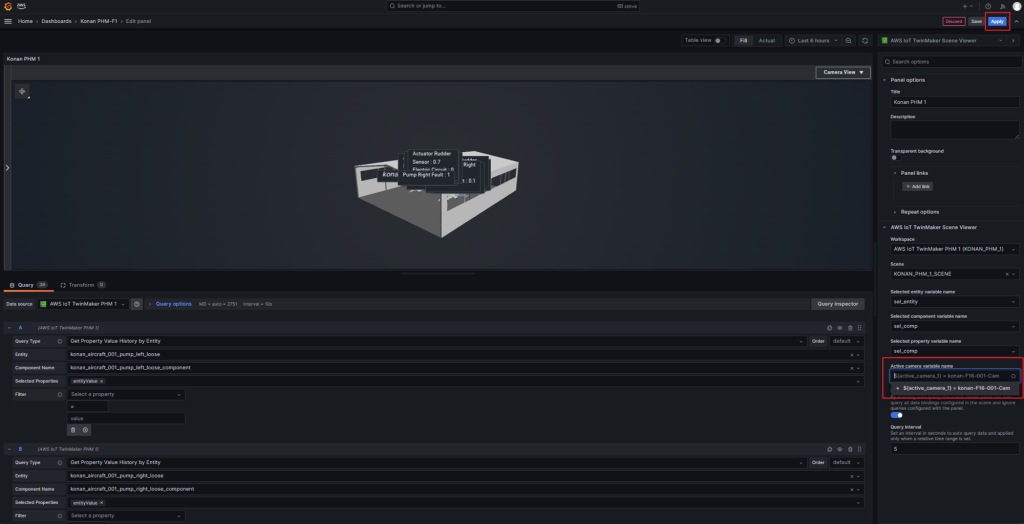Open the plus add-new menu
The width and height of the screenshot is (1024, 524).
click(x=966, y=6)
